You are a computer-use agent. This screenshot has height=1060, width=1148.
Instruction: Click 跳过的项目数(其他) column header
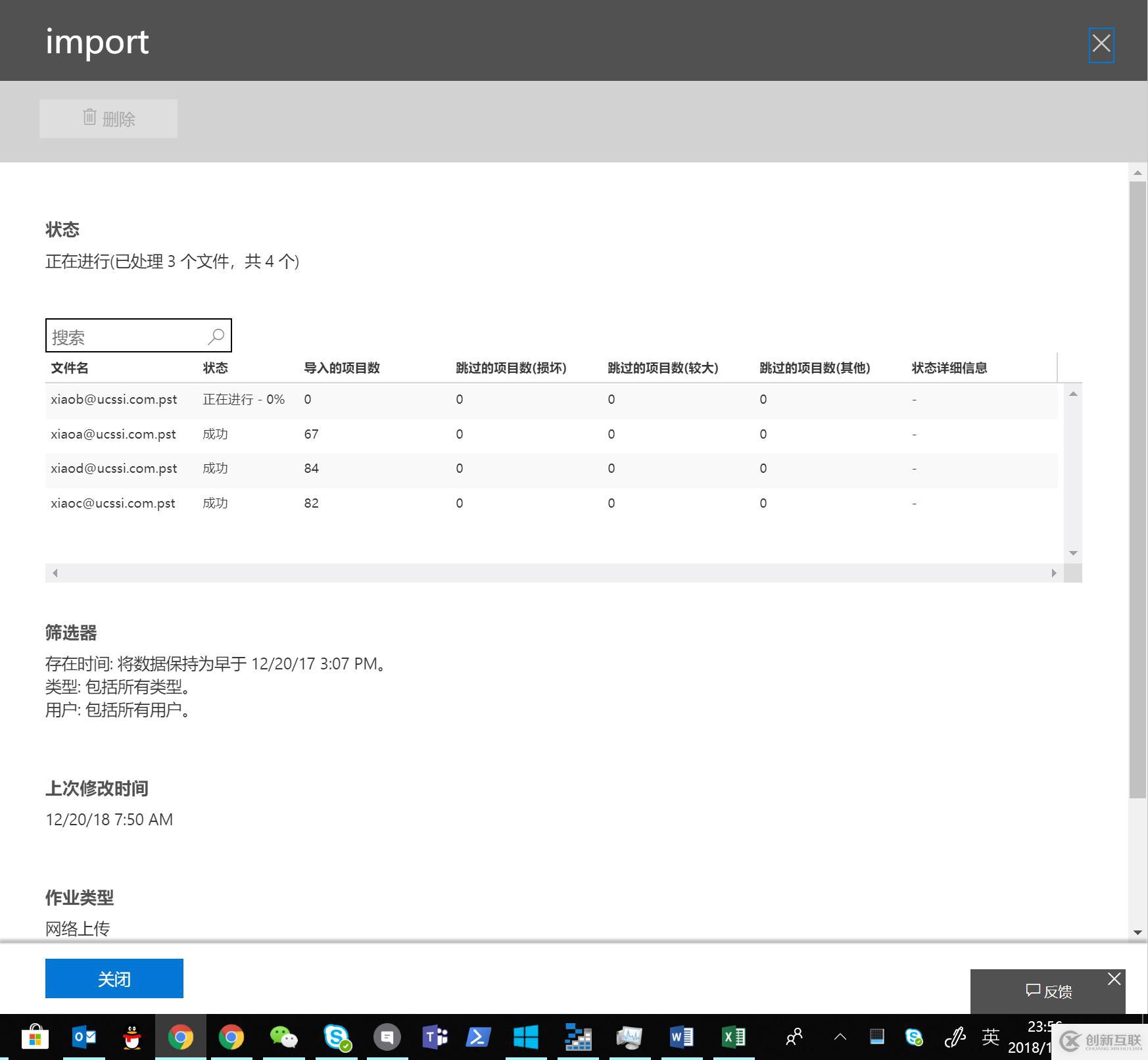coord(815,368)
